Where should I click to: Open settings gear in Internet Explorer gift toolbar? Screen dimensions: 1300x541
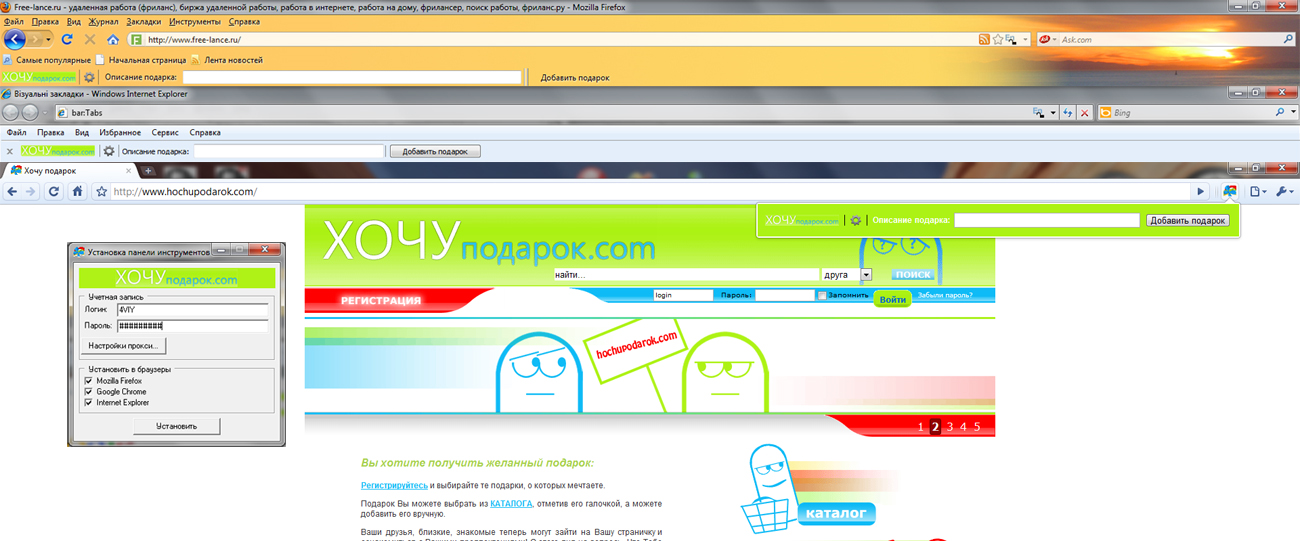(x=109, y=151)
